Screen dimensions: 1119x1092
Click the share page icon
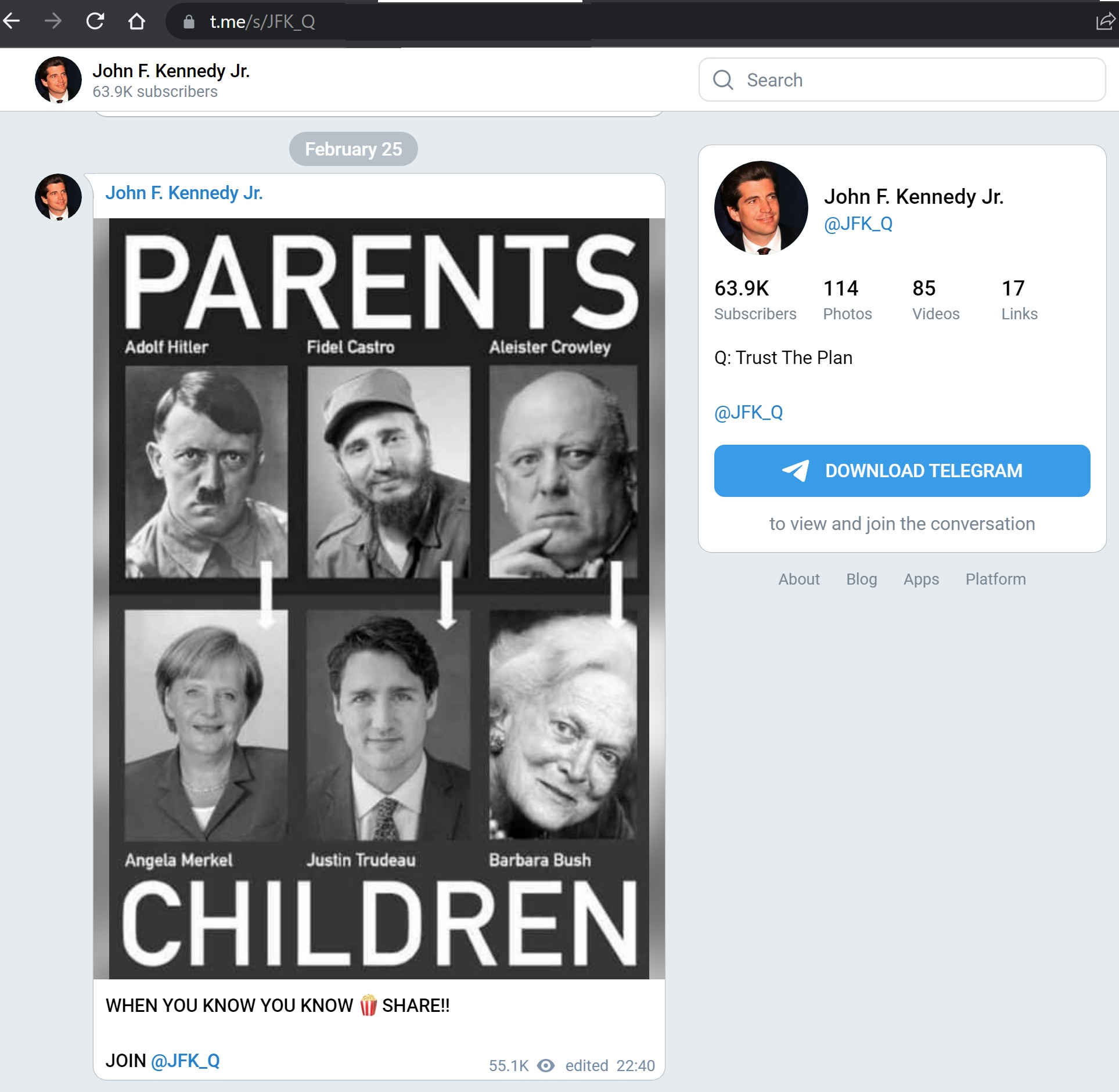click(x=1104, y=21)
